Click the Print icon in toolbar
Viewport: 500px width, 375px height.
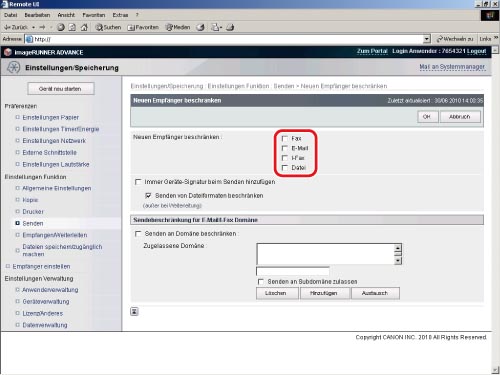(x=230, y=27)
